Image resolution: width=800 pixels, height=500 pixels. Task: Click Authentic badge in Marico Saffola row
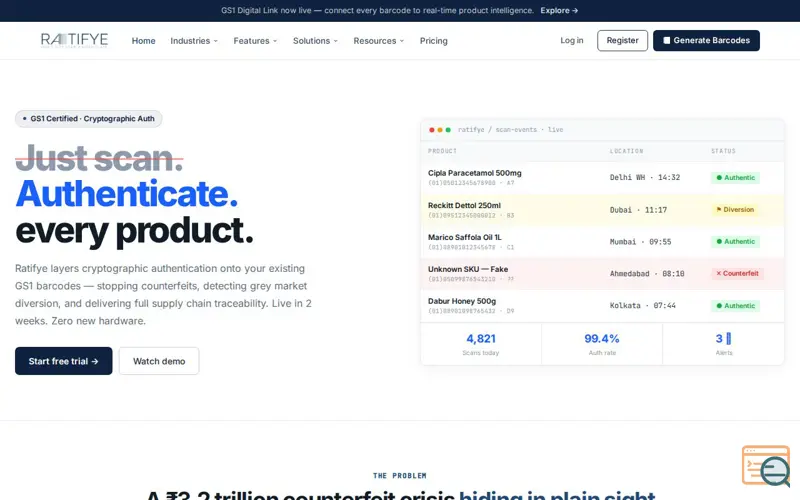pos(735,241)
